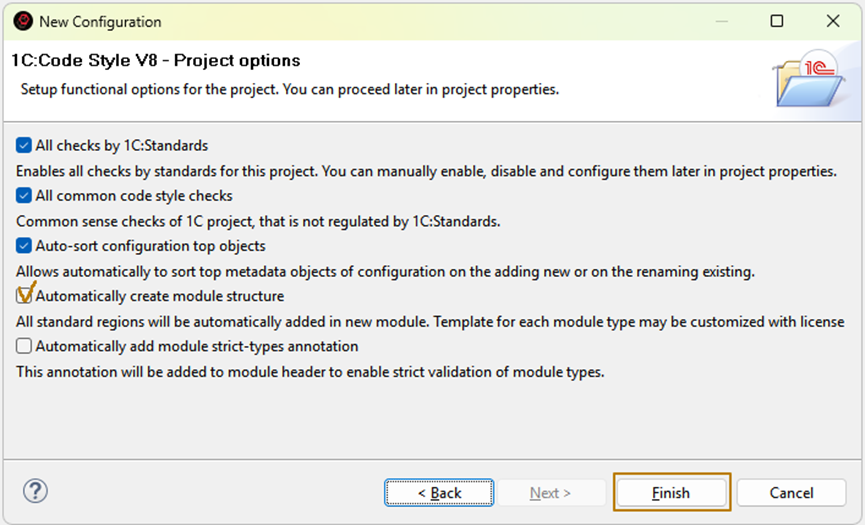Minimize the New Configuration dialog

(720, 21)
